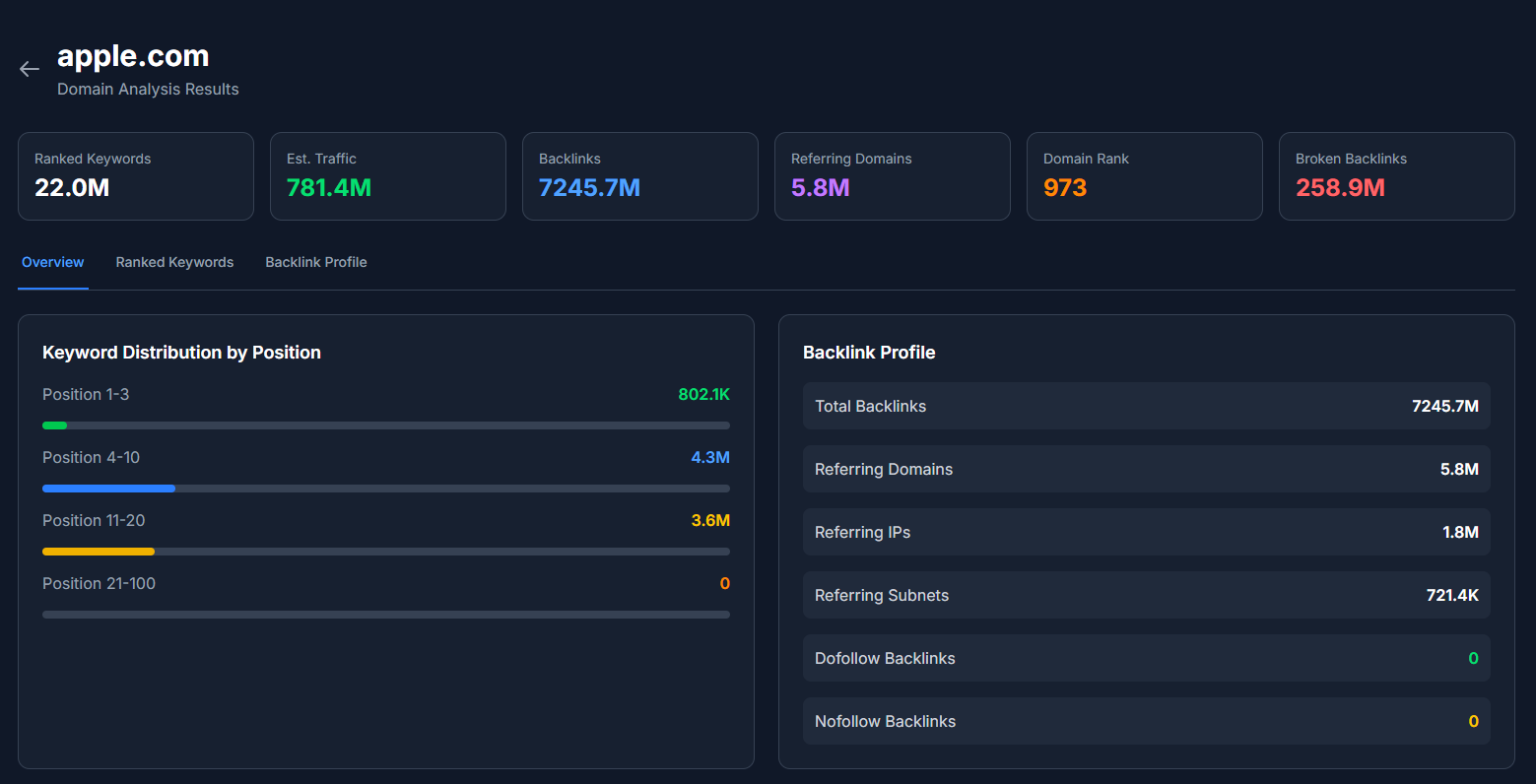Image resolution: width=1536 pixels, height=784 pixels.
Task: Click the 802.1K keyword count
Action: [x=704, y=394]
